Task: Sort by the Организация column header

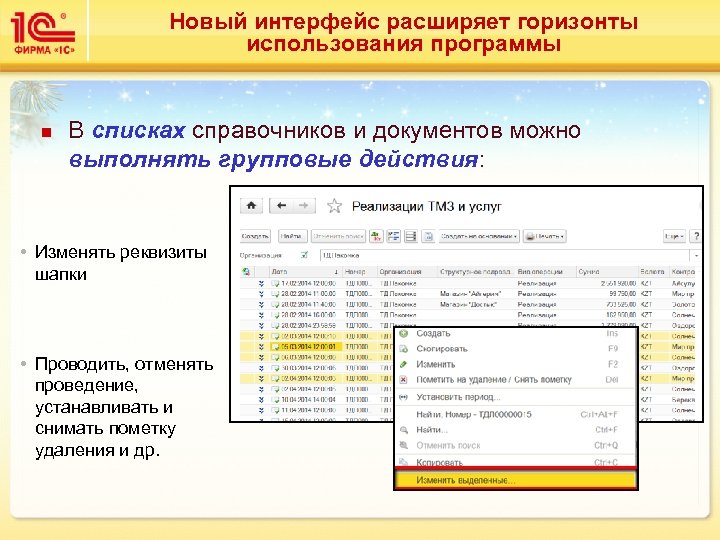Action: pos(407,272)
